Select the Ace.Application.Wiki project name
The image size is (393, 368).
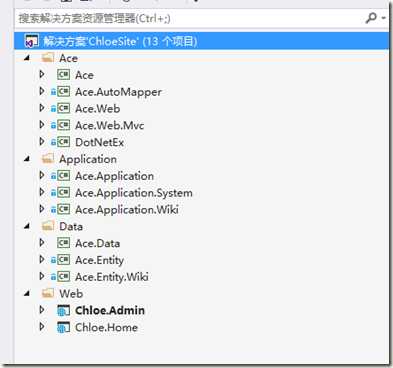coord(127,210)
